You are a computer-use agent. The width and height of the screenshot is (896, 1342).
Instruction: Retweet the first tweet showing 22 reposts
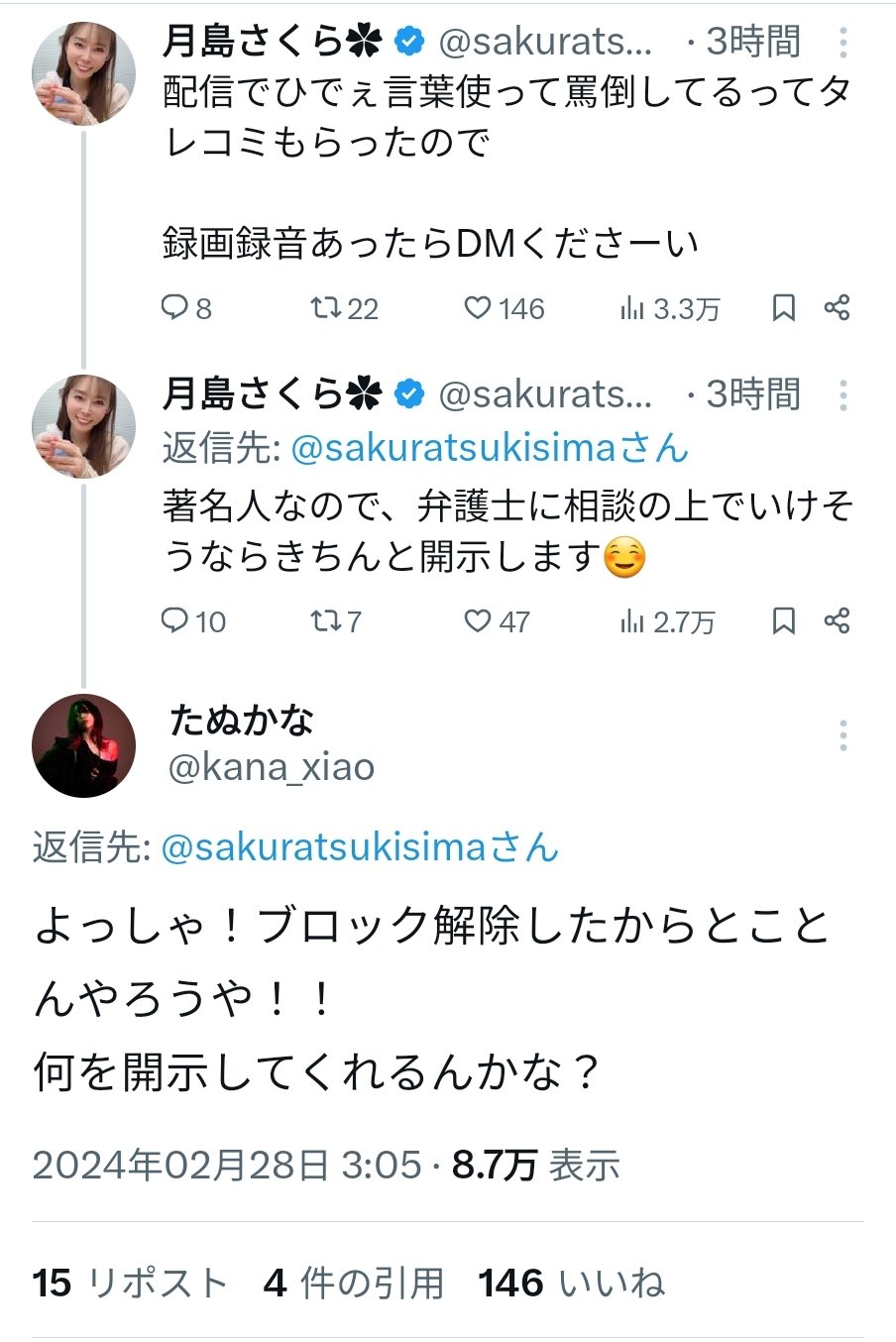(325, 308)
